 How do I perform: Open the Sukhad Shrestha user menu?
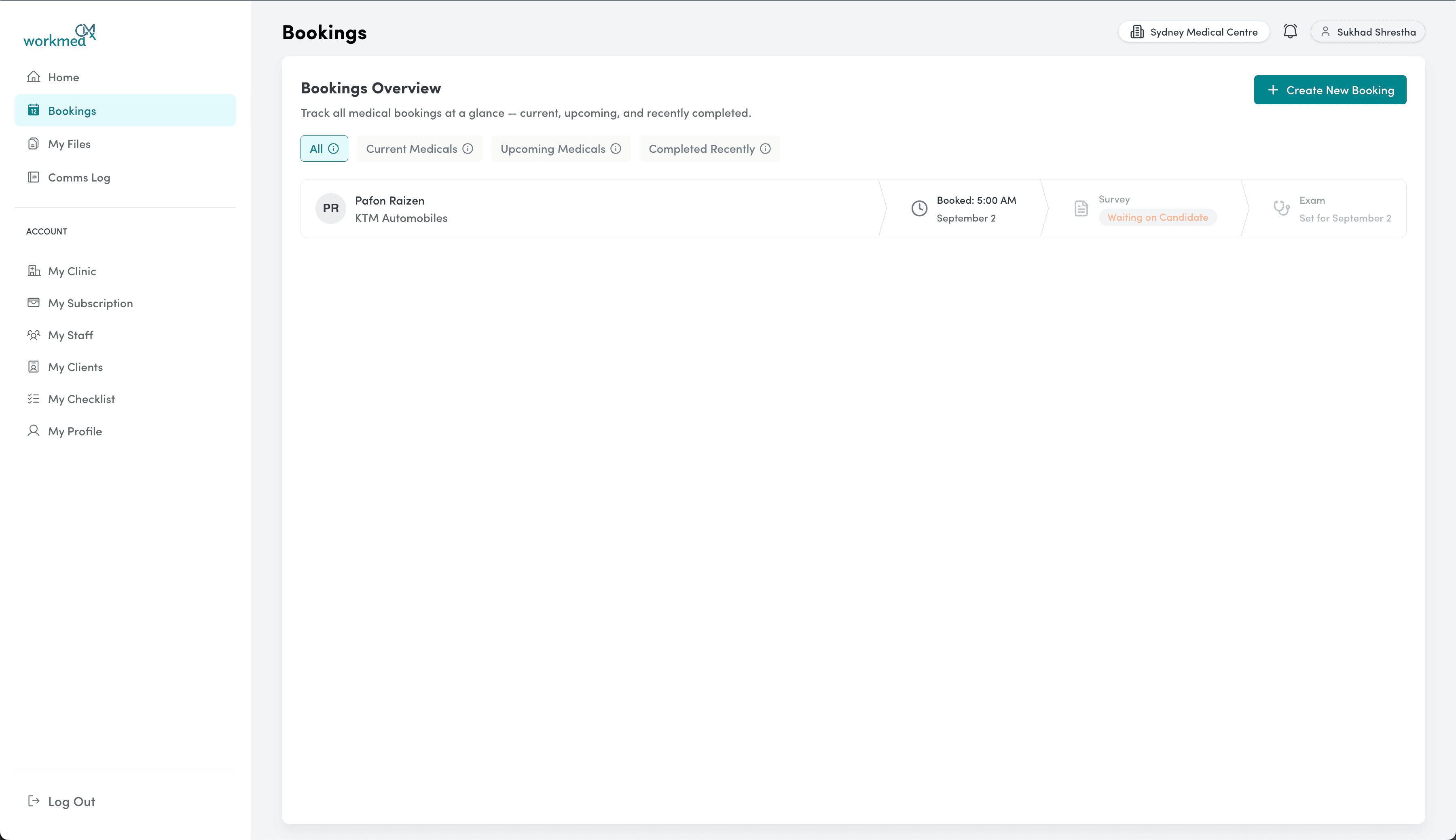point(1368,32)
